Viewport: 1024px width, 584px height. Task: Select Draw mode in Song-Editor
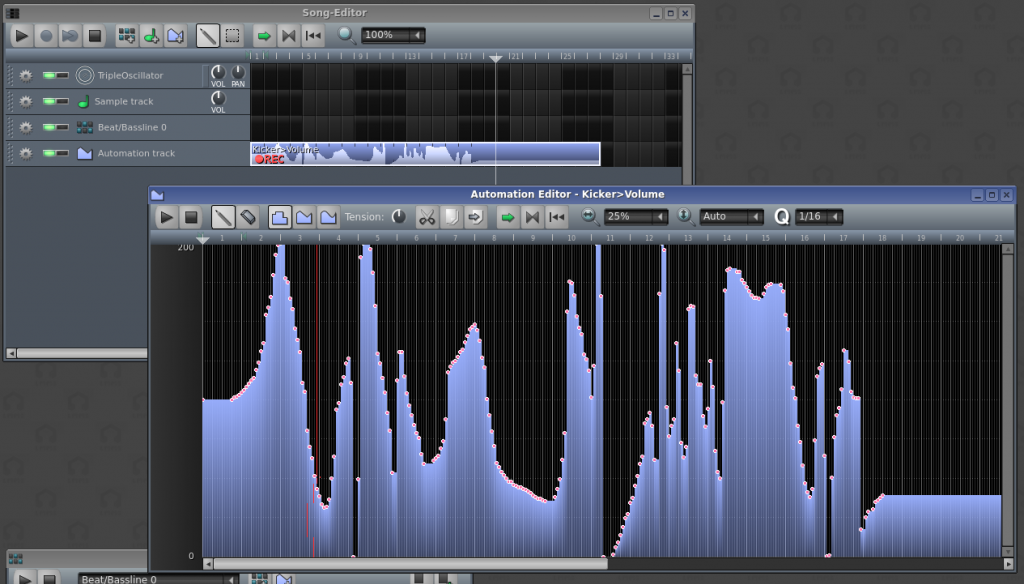(208, 35)
